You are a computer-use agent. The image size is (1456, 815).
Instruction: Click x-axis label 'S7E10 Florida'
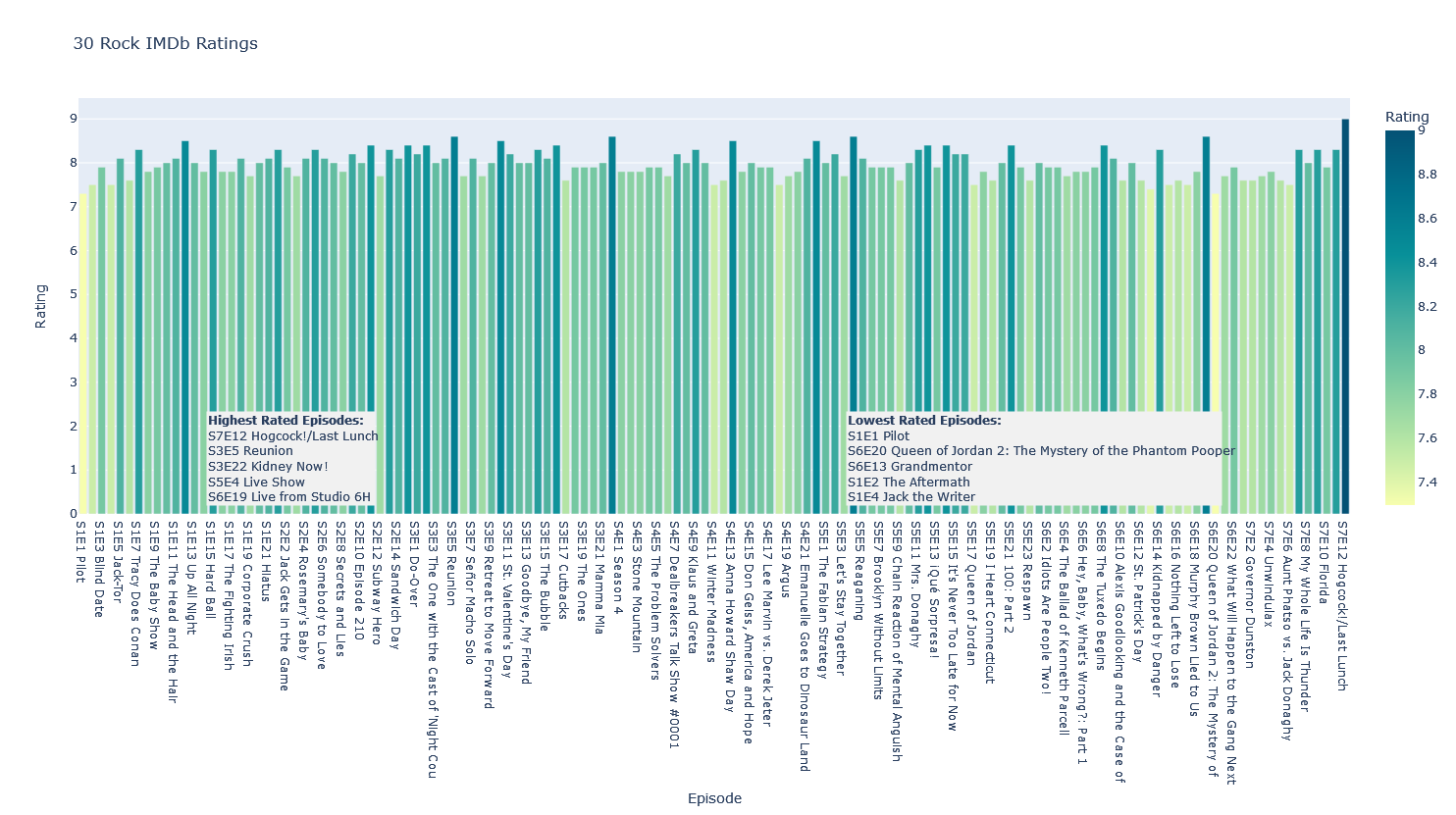(x=1324, y=561)
